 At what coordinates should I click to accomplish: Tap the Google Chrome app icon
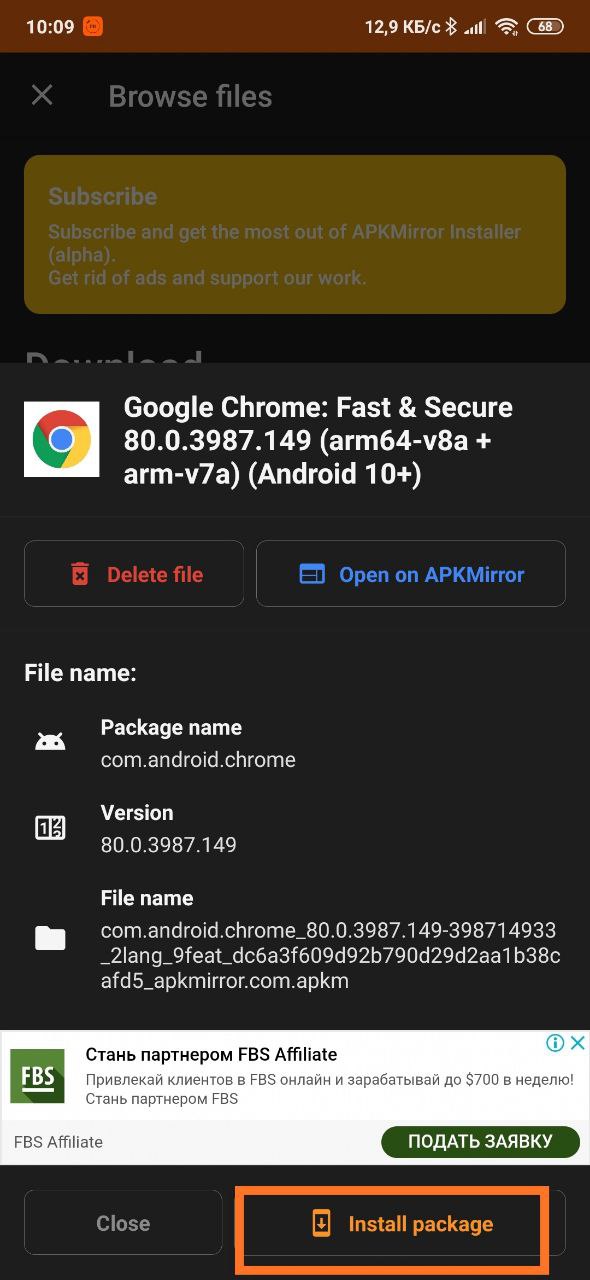61,439
